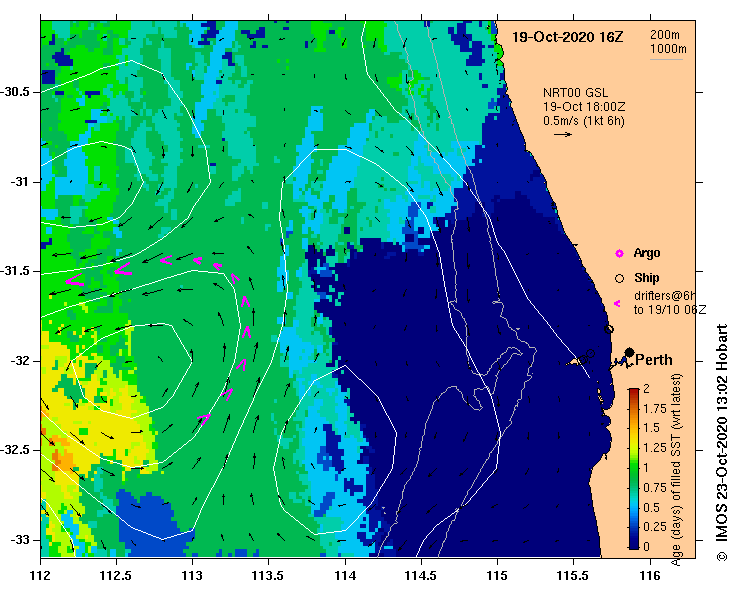The width and height of the screenshot is (739, 592).
Task: Click the latitude axis label '-31'
Action: (20, 181)
